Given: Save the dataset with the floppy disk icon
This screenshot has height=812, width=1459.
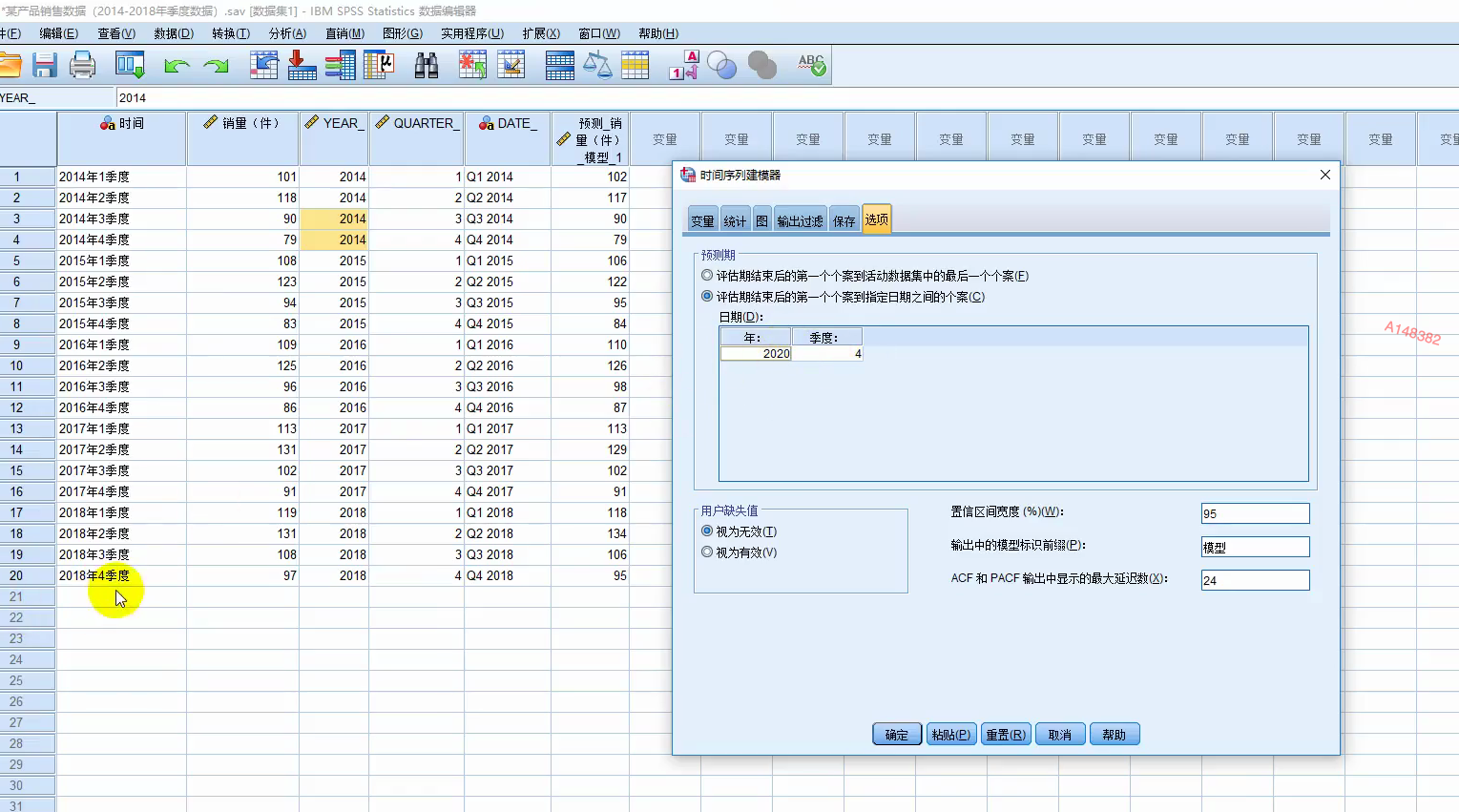Looking at the screenshot, I should (45, 65).
